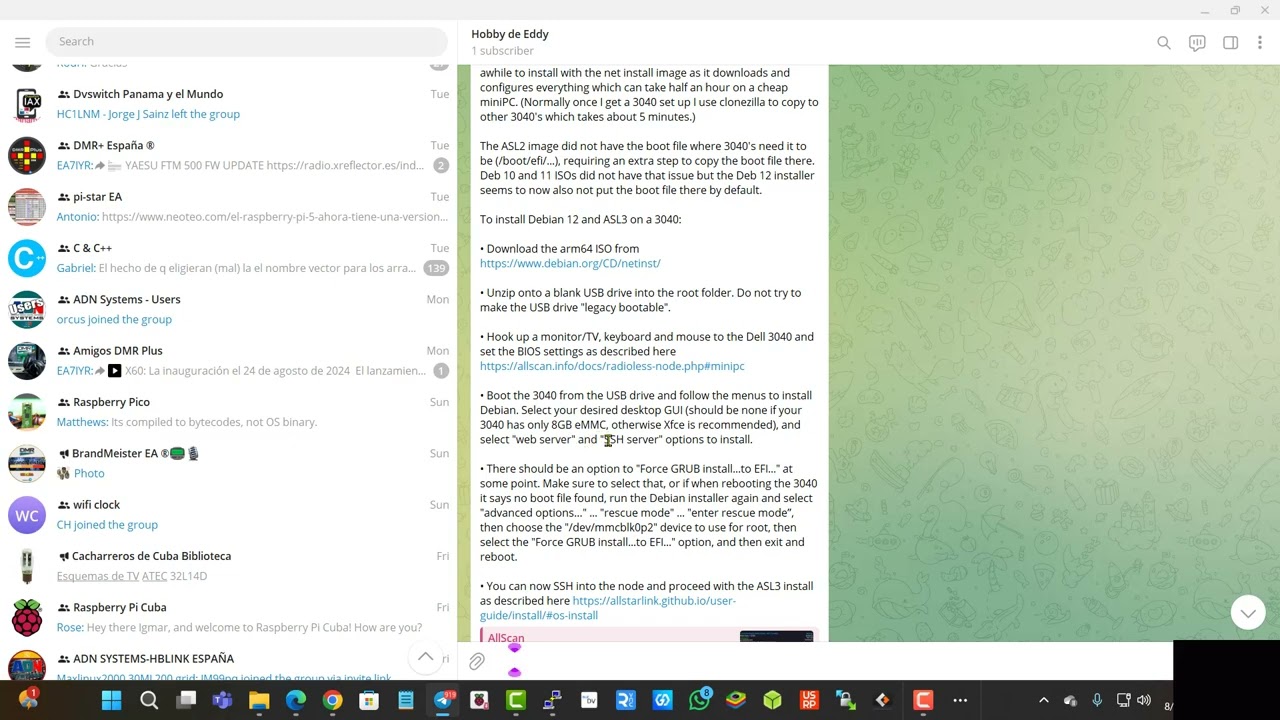Viewport: 1280px width, 720px height.
Task: Open Microsoft Store from the taskbar
Action: pos(369,700)
